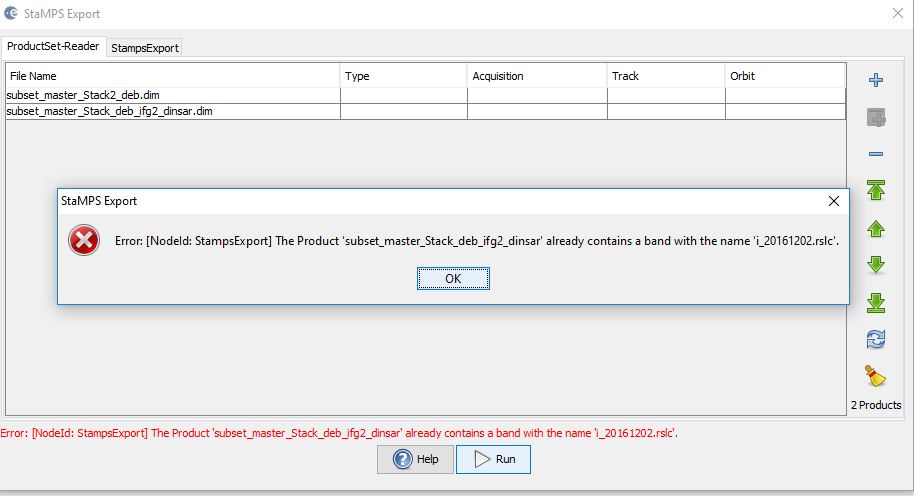This screenshot has width=914, height=496.
Task: Click the Add product plus icon
Action: pyautogui.click(x=876, y=80)
